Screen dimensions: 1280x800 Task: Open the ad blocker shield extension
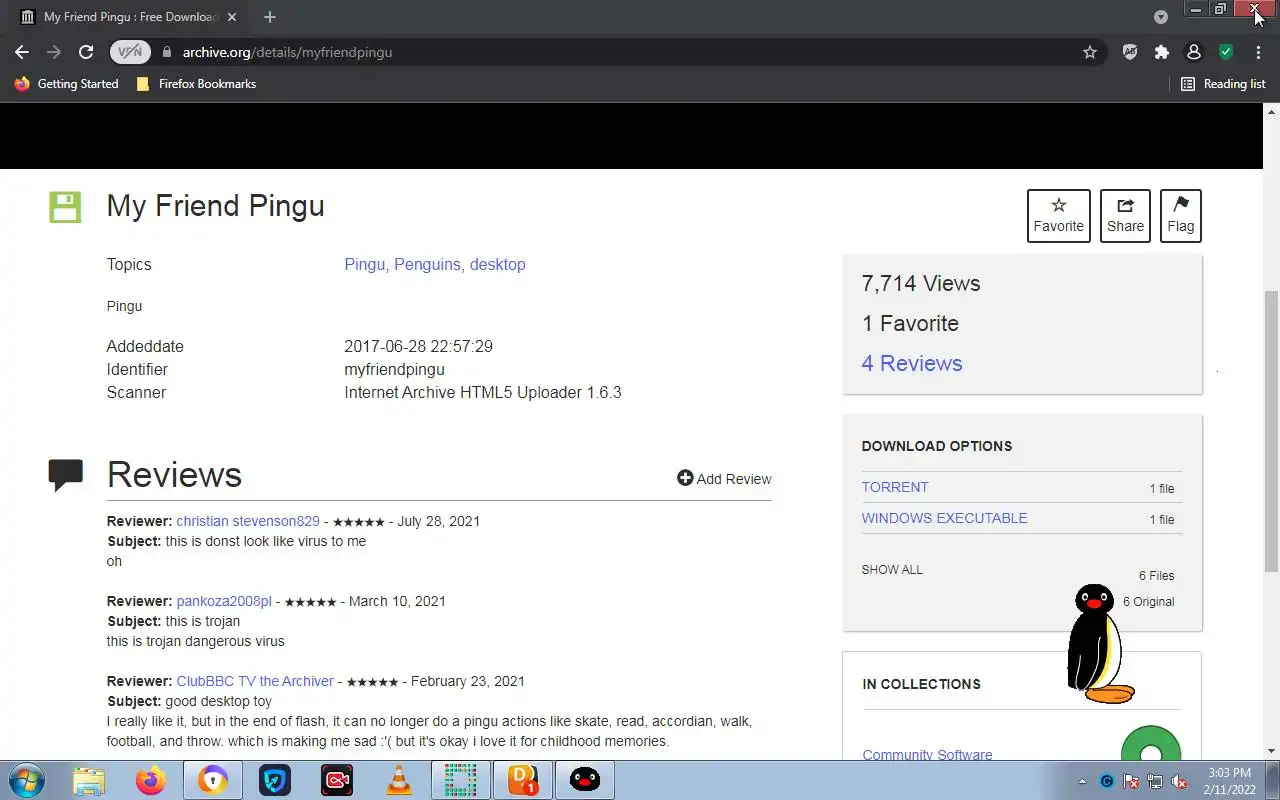tap(1130, 52)
